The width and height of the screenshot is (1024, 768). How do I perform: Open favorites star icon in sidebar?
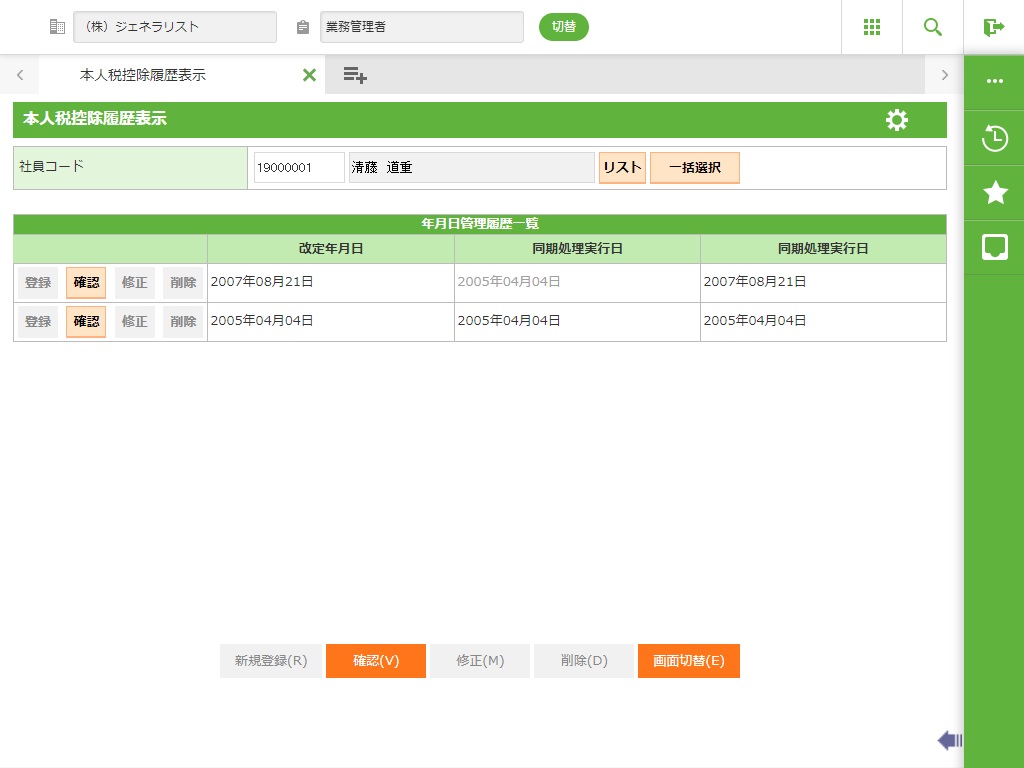995,192
